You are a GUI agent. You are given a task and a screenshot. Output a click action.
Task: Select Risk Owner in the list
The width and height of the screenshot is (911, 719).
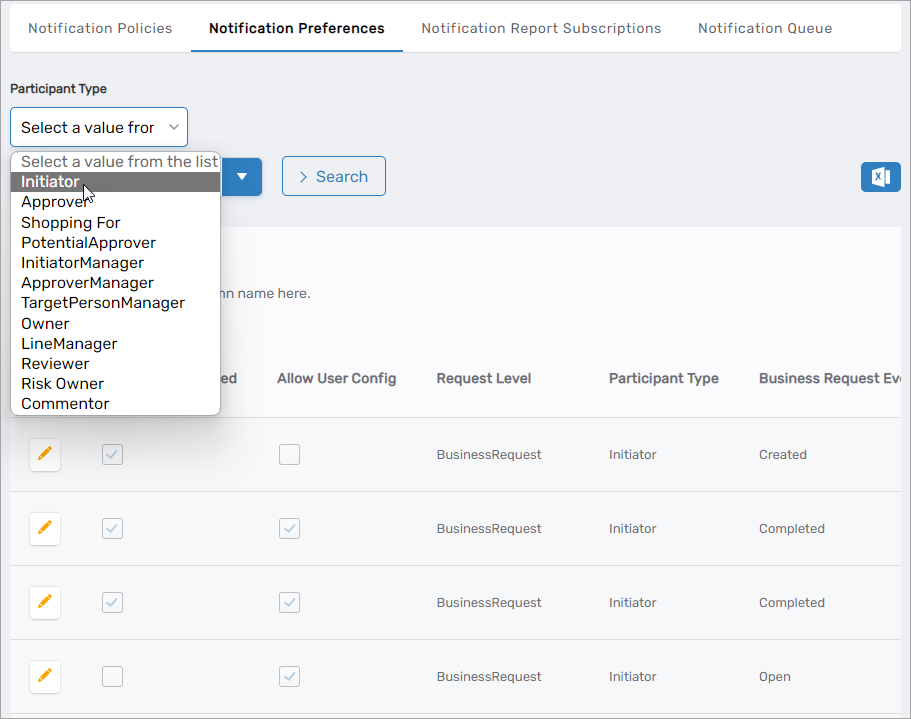(x=62, y=383)
